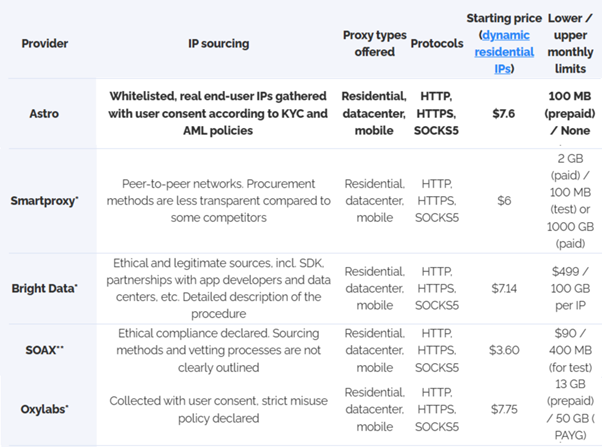This screenshot has width=602, height=447.
Task: Click the Proxy types offered header
Action: point(375,44)
